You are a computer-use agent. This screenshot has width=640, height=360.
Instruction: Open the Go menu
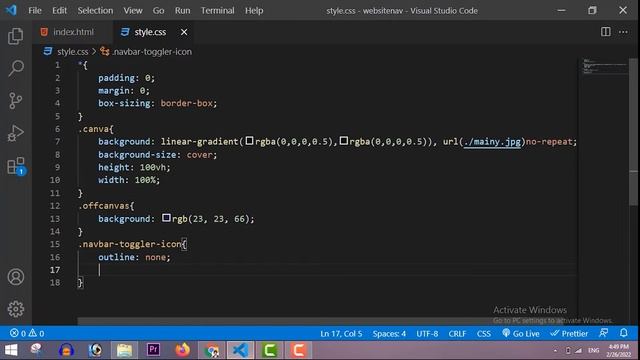(x=158, y=11)
